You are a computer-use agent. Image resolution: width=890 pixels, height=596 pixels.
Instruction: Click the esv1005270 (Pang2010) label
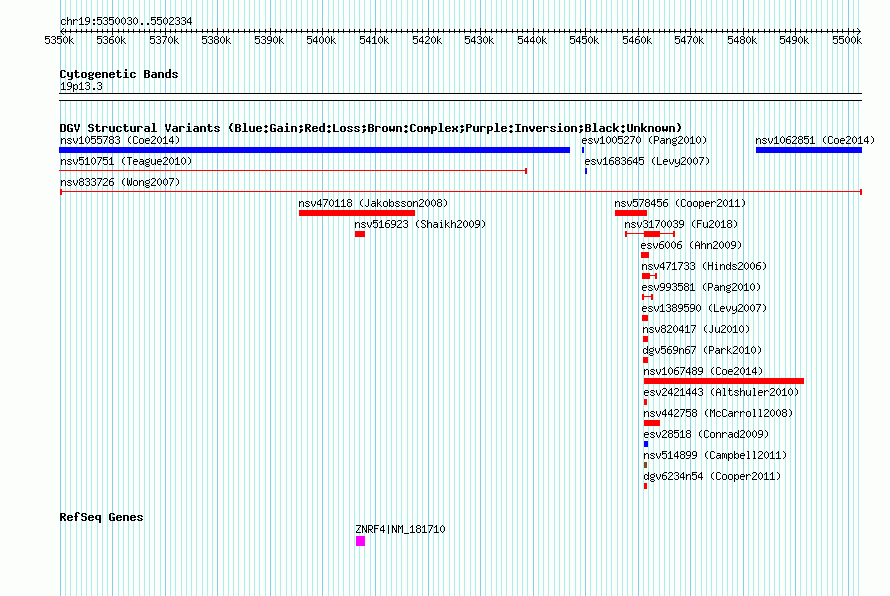(x=644, y=140)
